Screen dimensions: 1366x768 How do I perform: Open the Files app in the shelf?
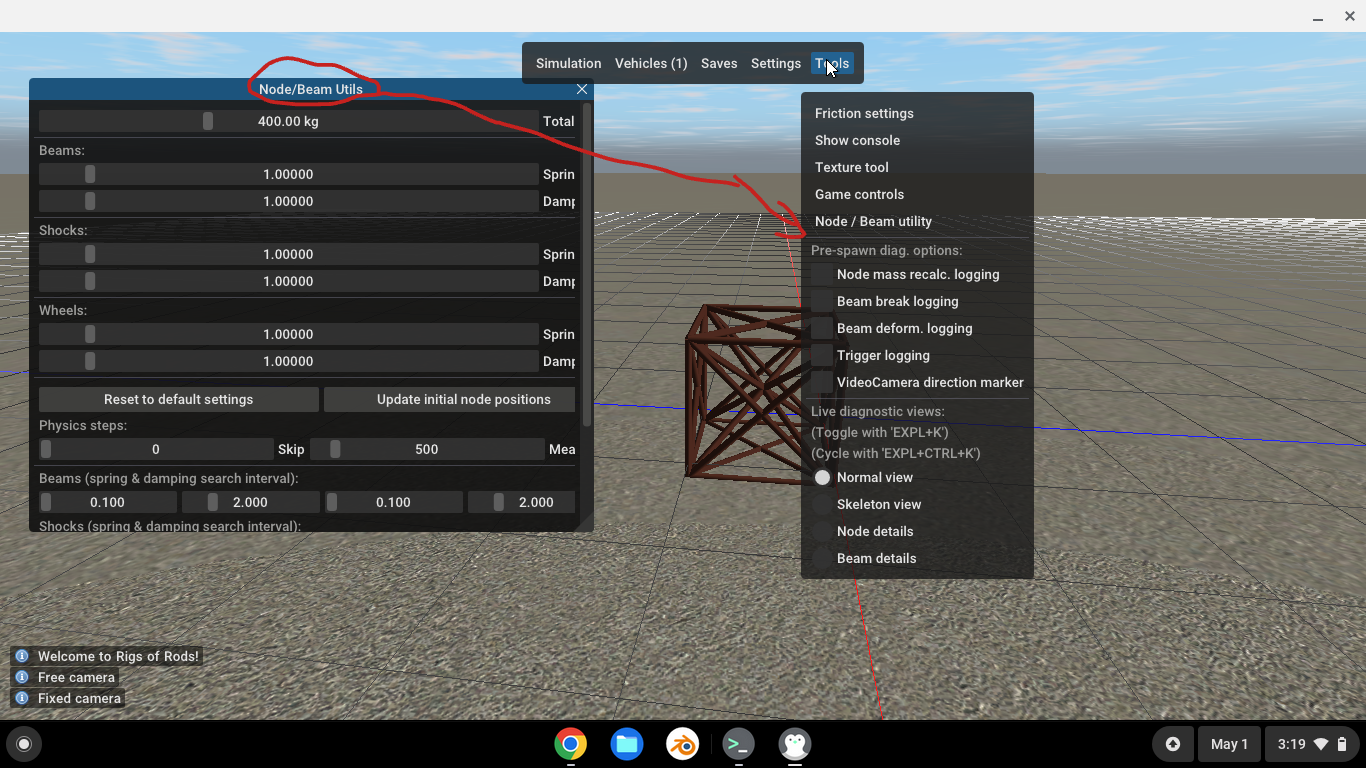click(627, 744)
